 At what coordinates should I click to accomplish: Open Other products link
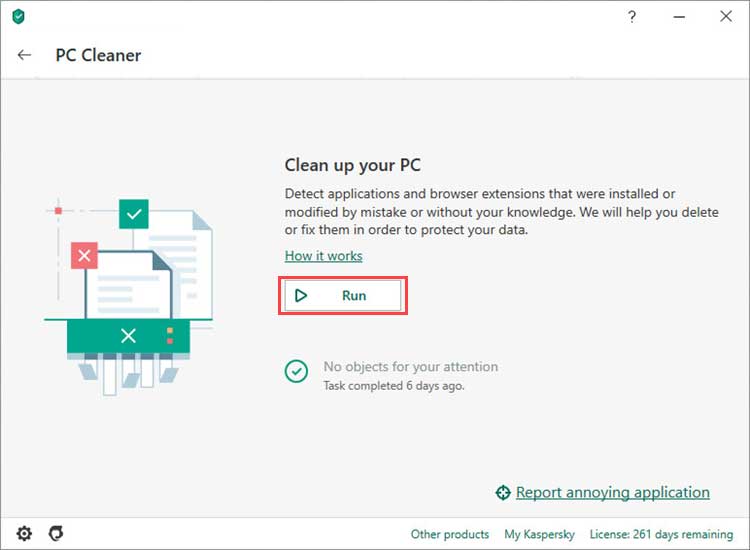coord(450,534)
